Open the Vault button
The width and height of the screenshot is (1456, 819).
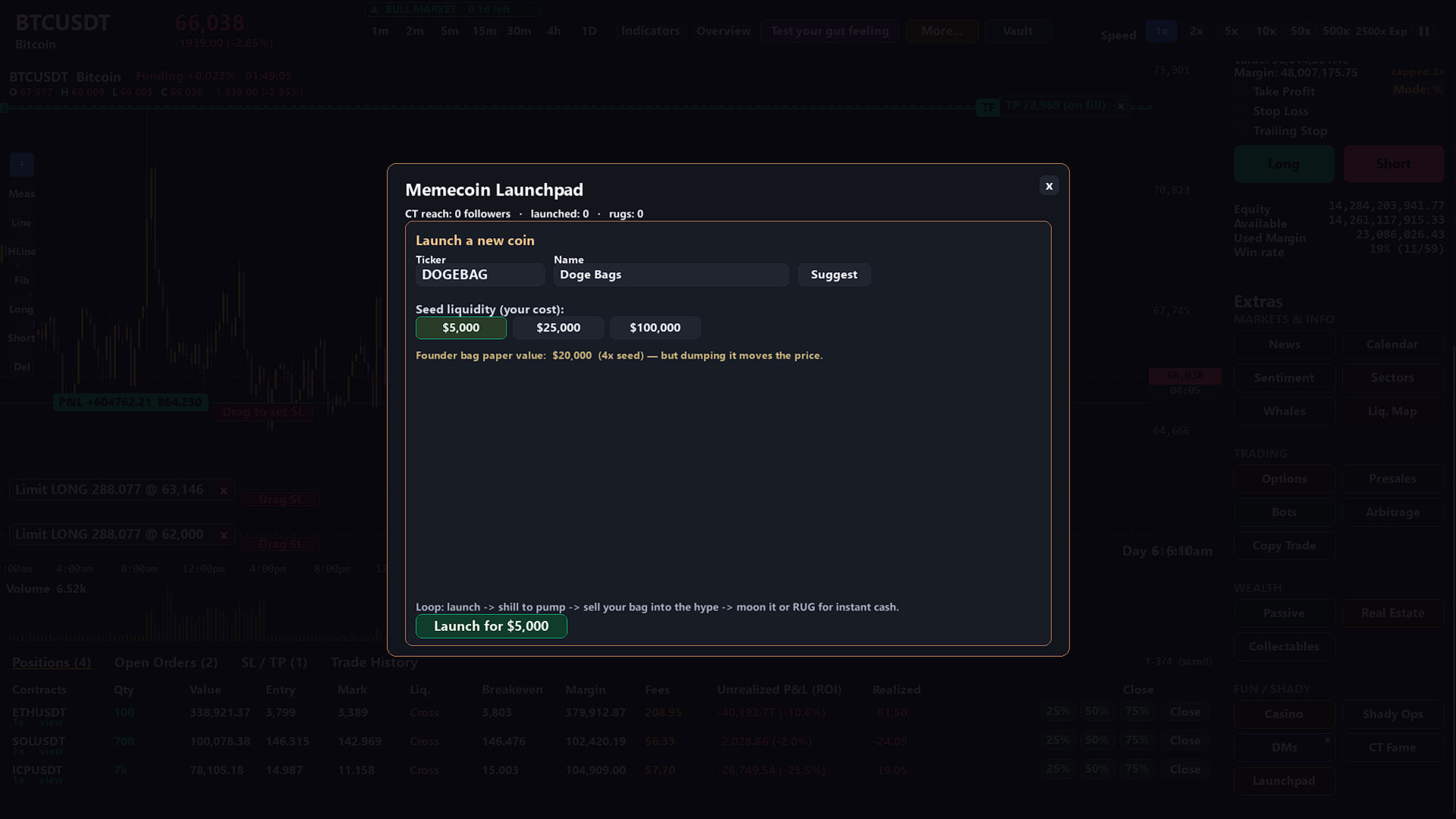1018,31
